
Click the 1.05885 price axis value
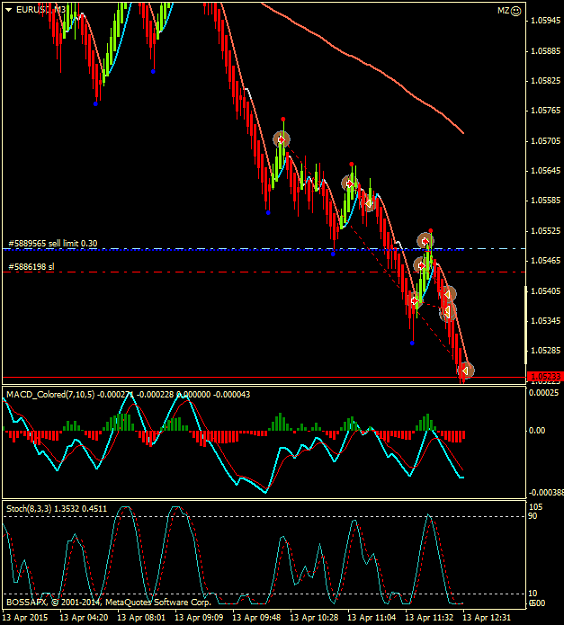pyautogui.click(x=546, y=51)
